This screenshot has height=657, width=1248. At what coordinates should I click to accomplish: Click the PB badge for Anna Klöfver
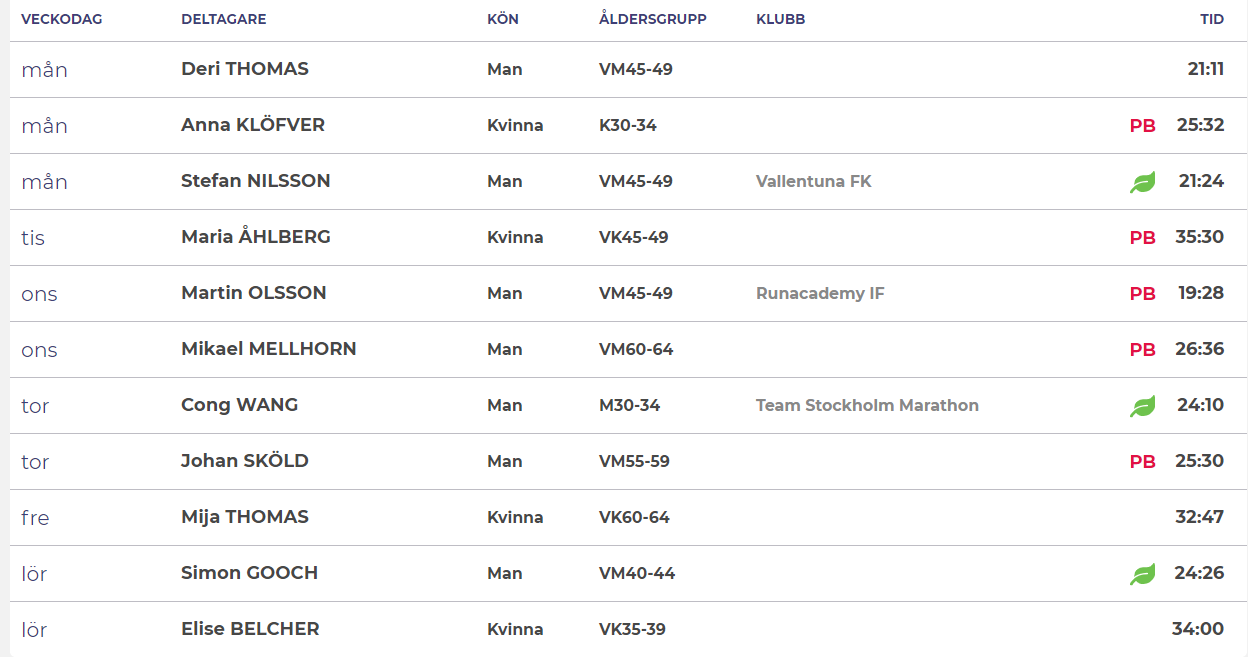(x=1143, y=126)
